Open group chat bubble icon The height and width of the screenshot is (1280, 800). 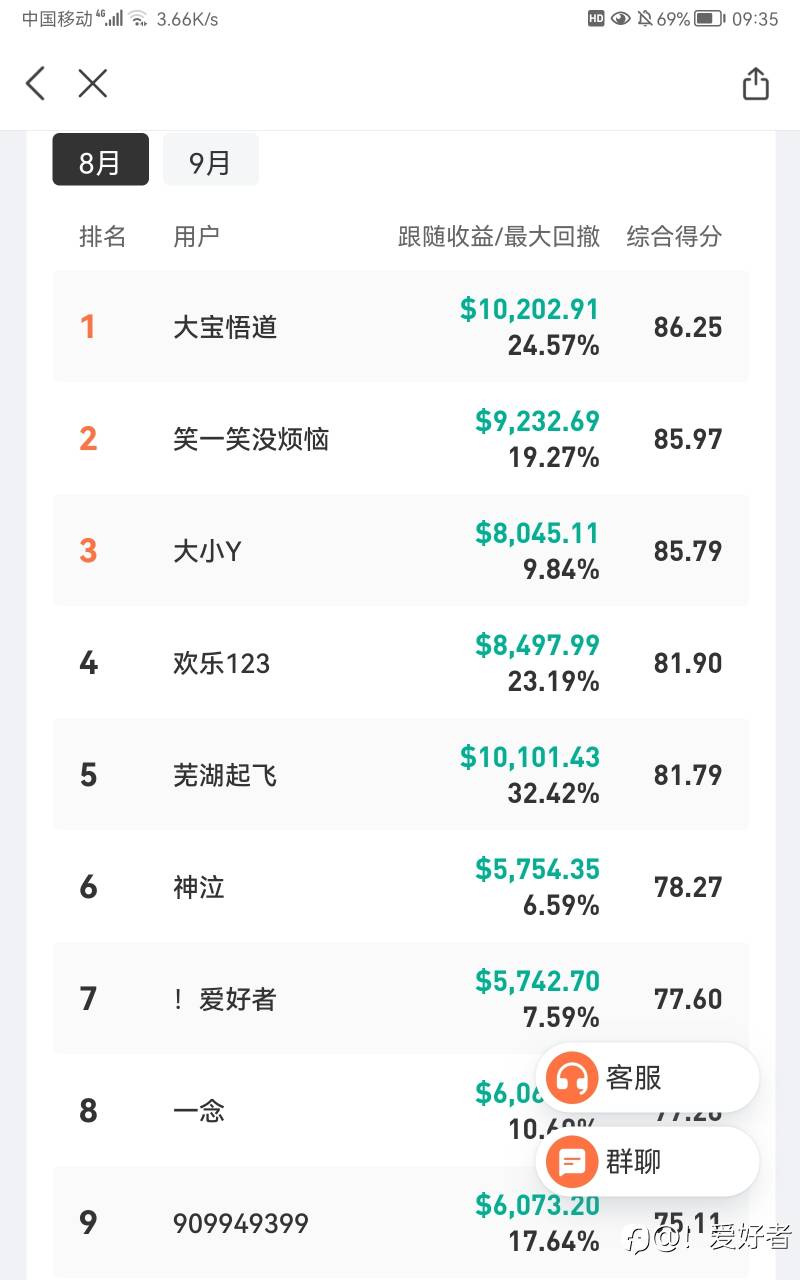tap(572, 1162)
